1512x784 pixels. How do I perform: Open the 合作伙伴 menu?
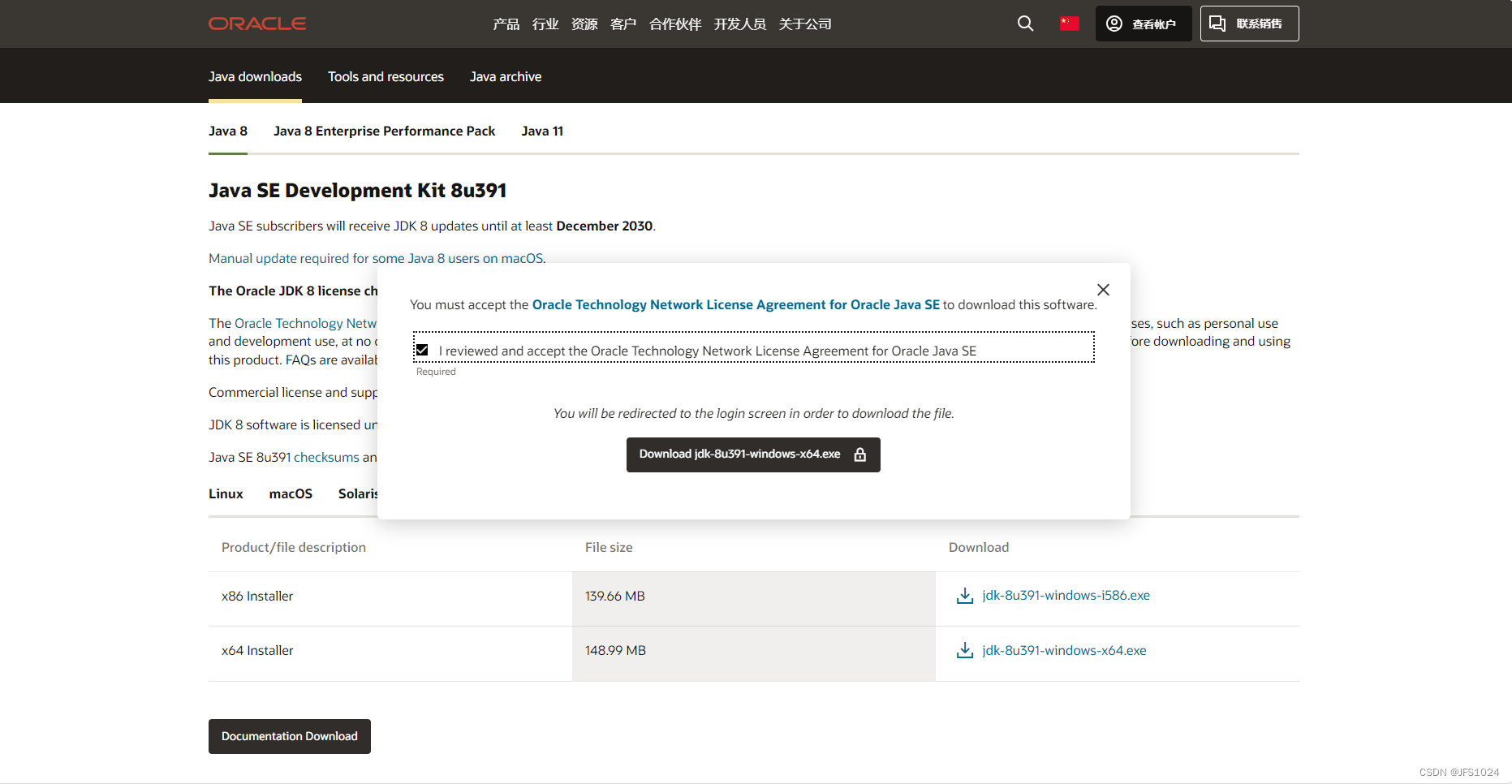[x=675, y=24]
